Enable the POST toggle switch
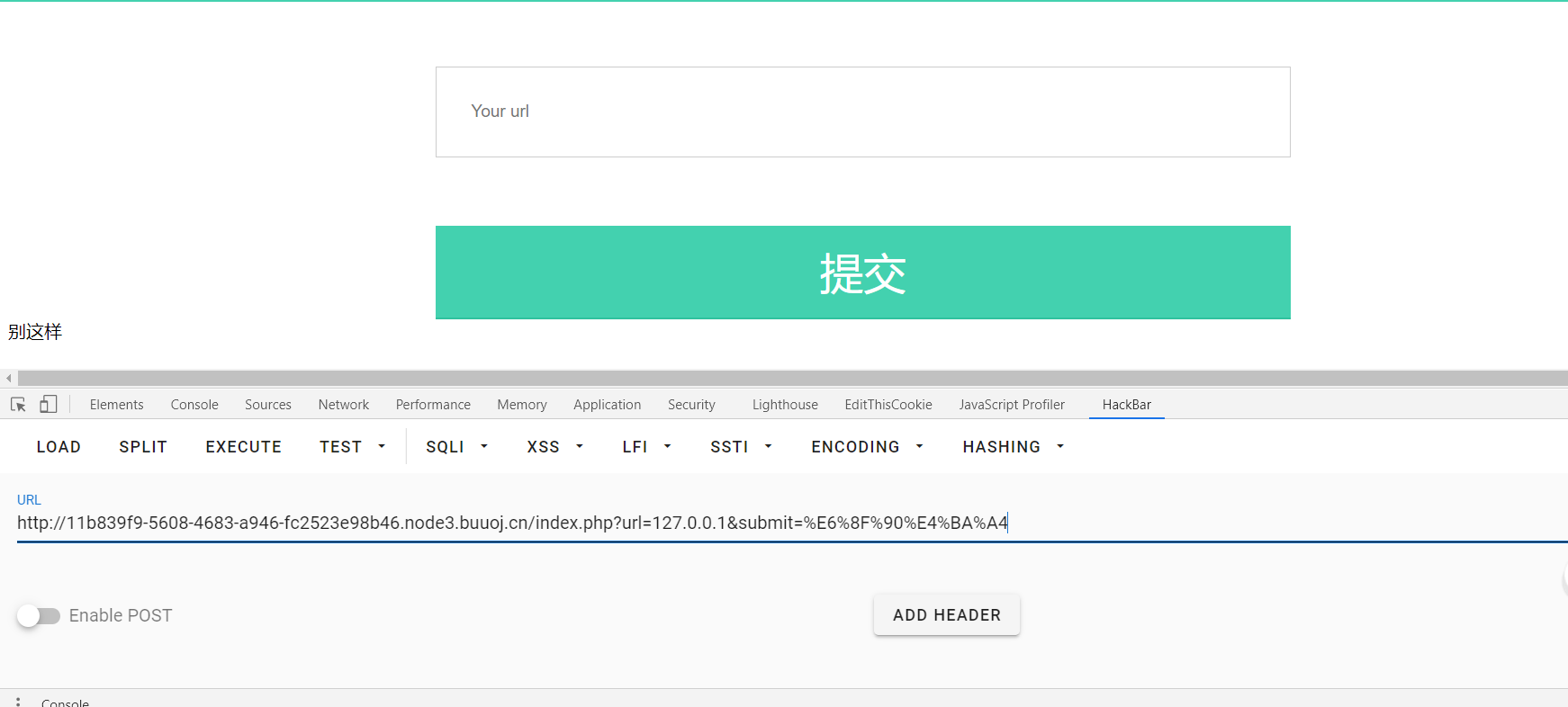This screenshot has width=1568, height=707. (39, 615)
